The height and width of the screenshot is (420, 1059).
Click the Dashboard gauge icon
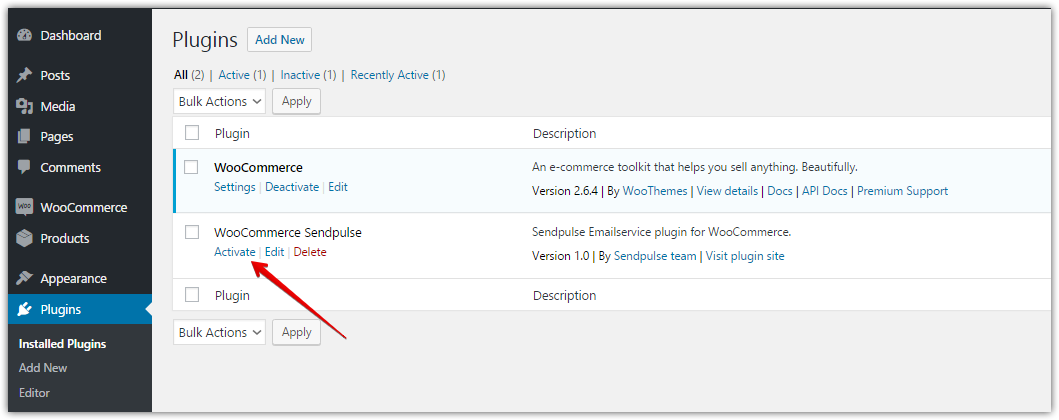click(25, 36)
